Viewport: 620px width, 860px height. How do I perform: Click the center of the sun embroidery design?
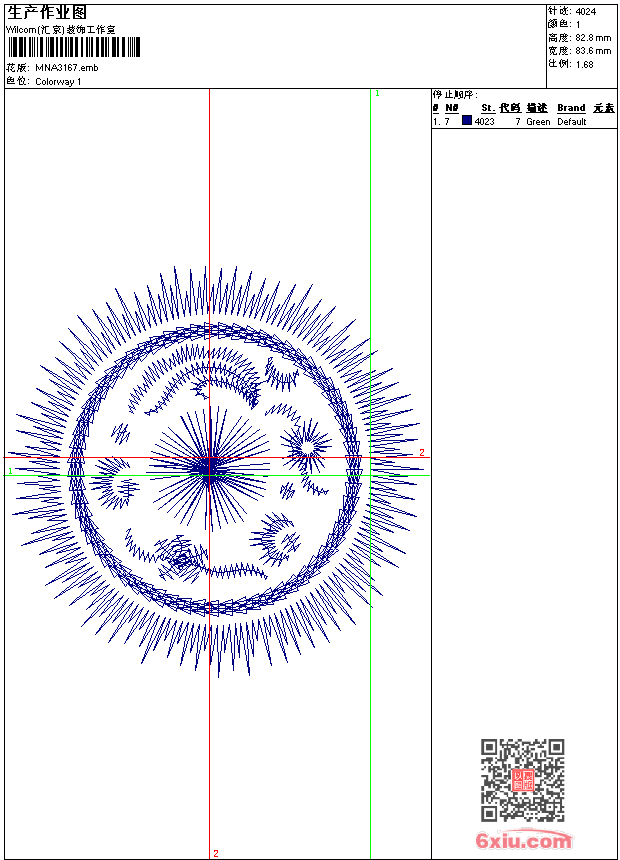(x=209, y=469)
